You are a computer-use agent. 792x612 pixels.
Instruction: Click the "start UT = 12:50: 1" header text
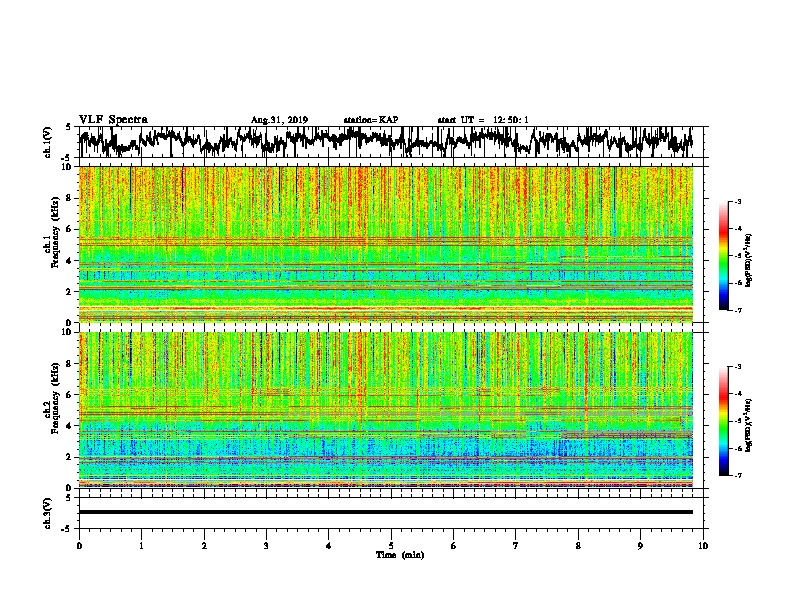pos(483,120)
